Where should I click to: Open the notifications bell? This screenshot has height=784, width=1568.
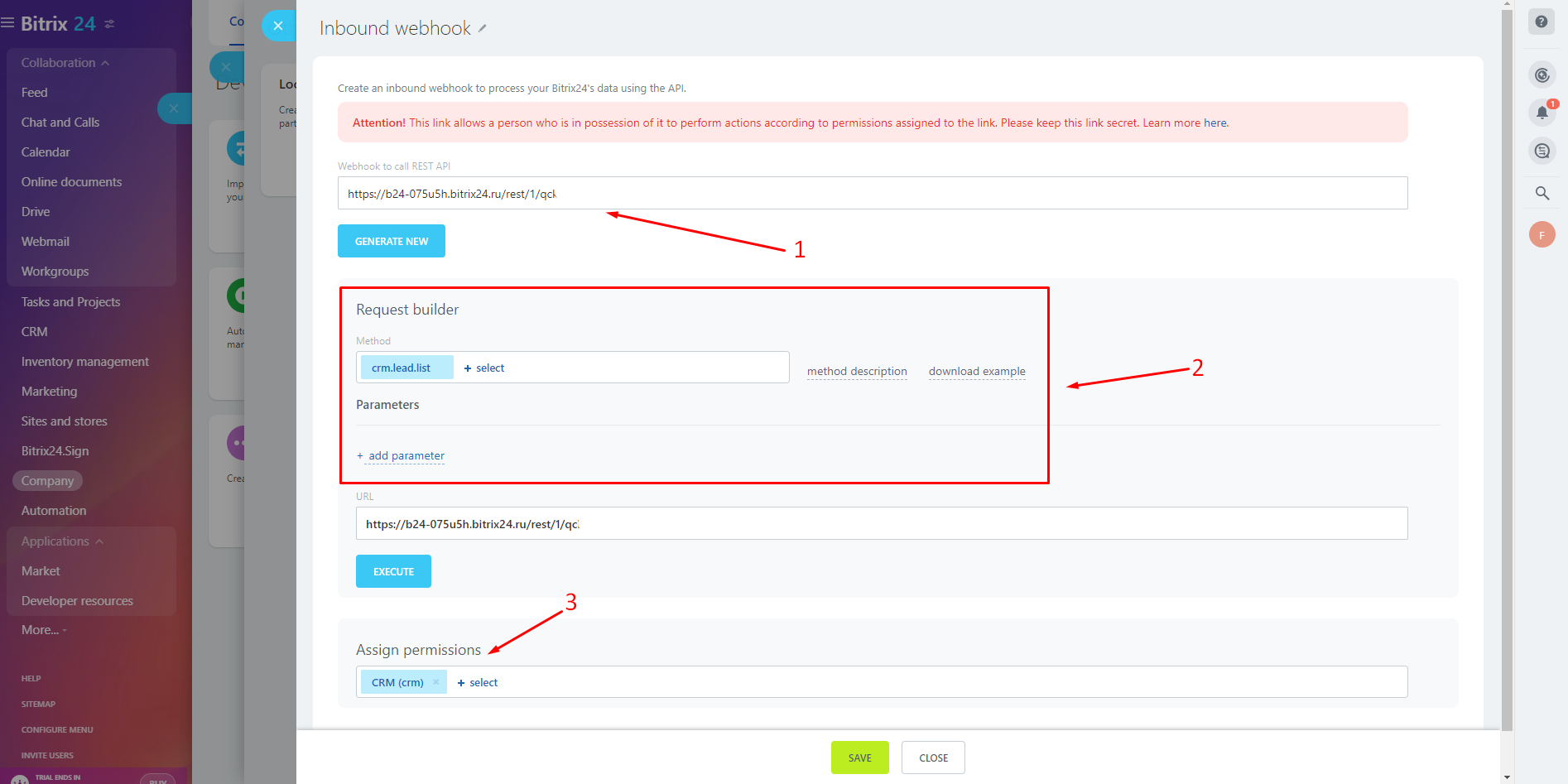click(x=1541, y=112)
